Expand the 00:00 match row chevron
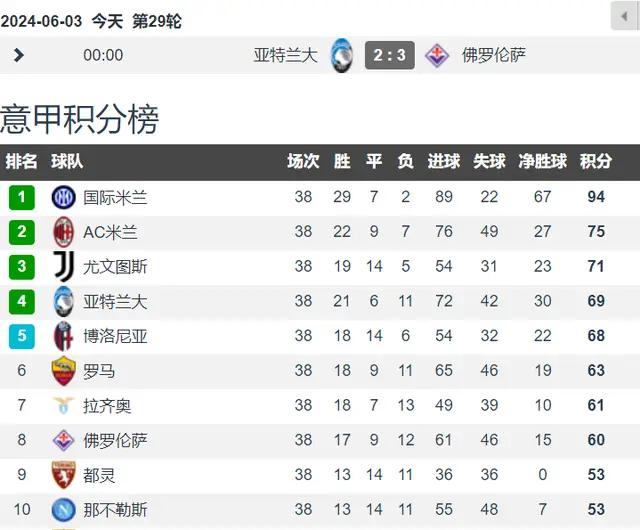Viewport: 640px width, 530px height. coord(18,55)
